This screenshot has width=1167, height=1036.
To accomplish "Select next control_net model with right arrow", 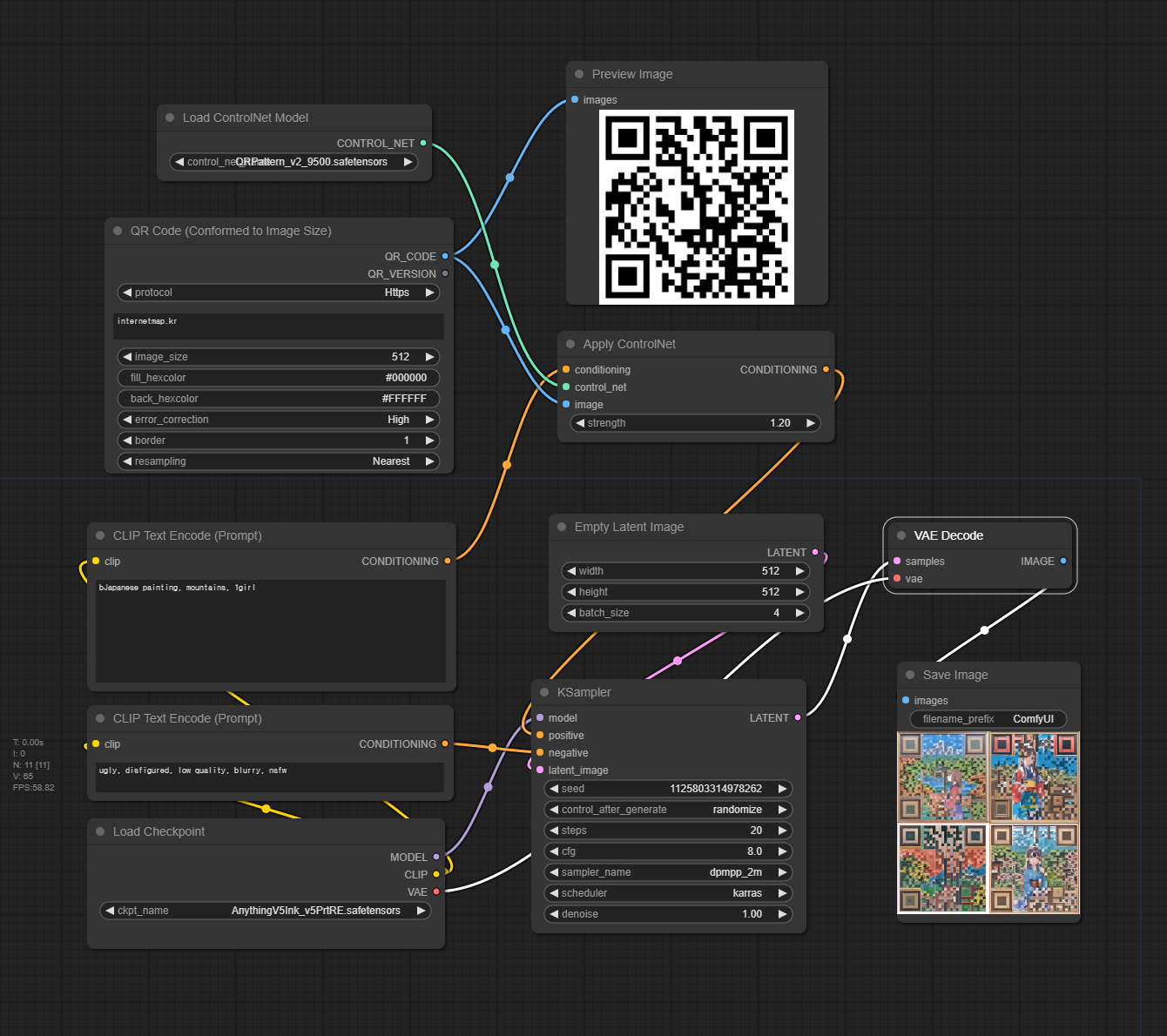I will click(408, 162).
